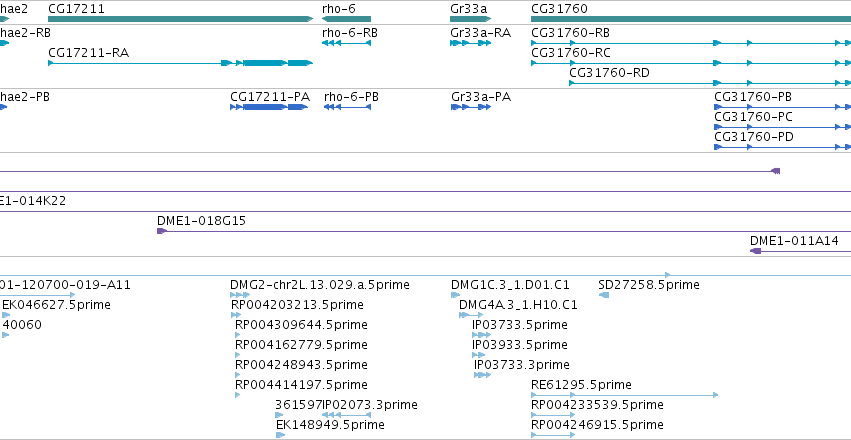851x440 pixels.
Task: Select transcript CG31760-RD label
Action: (x=609, y=73)
